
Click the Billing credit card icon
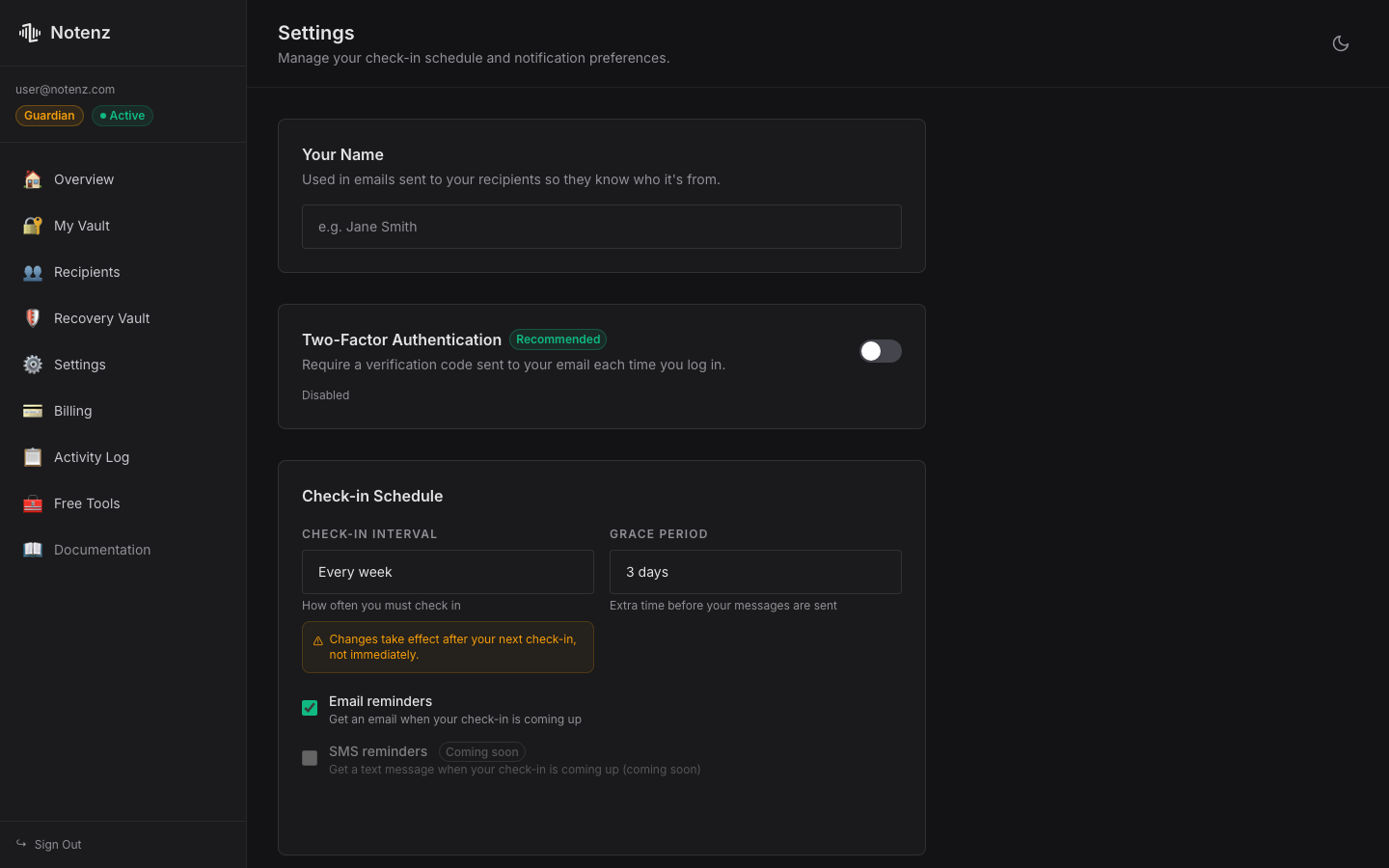(33, 411)
